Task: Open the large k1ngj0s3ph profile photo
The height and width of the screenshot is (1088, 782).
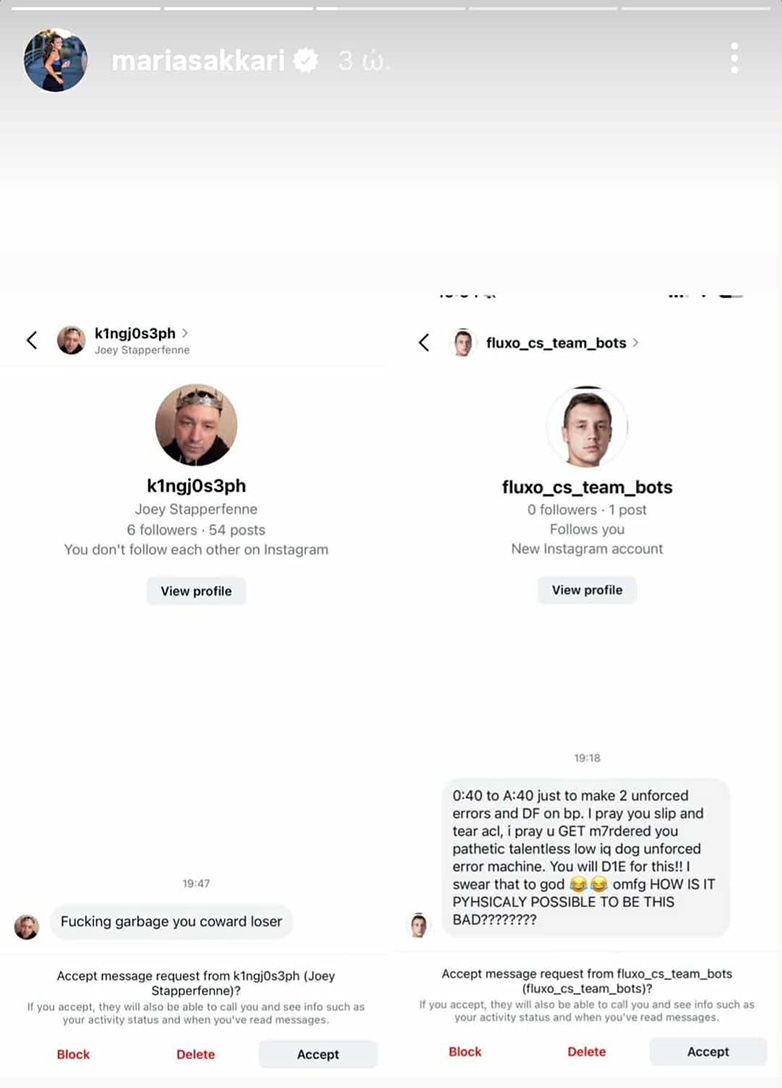Action: pyautogui.click(x=196, y=425)
